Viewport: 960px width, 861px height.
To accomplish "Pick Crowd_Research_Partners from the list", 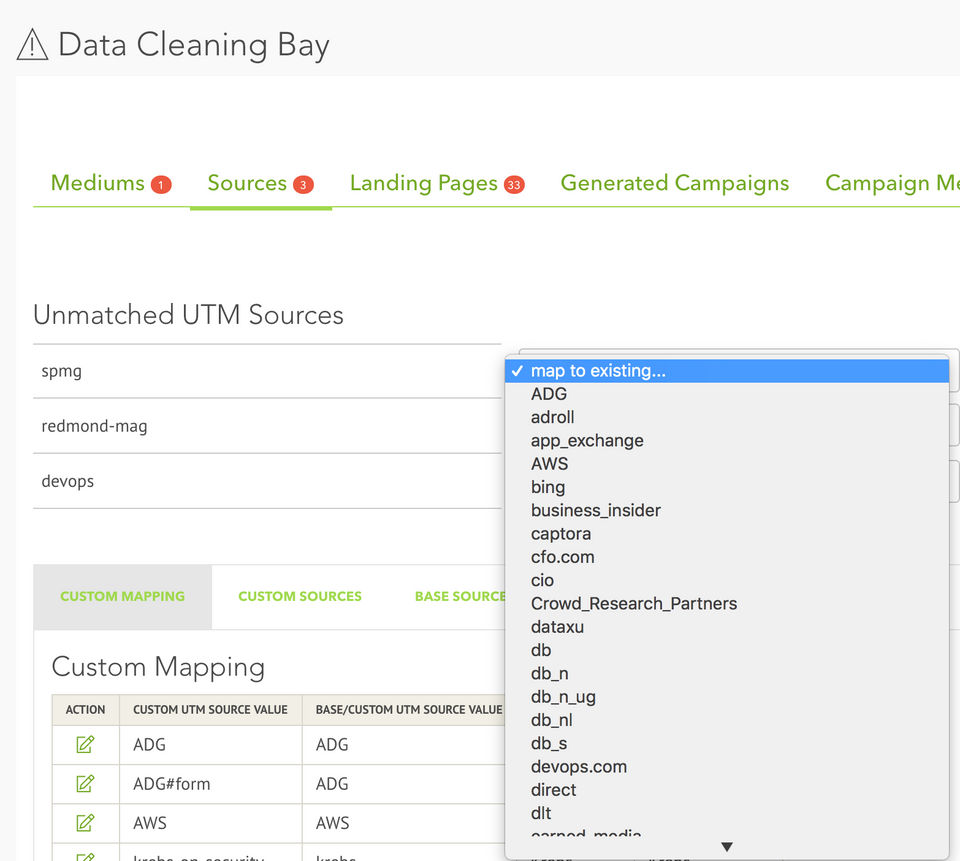I will pos(634,604).
